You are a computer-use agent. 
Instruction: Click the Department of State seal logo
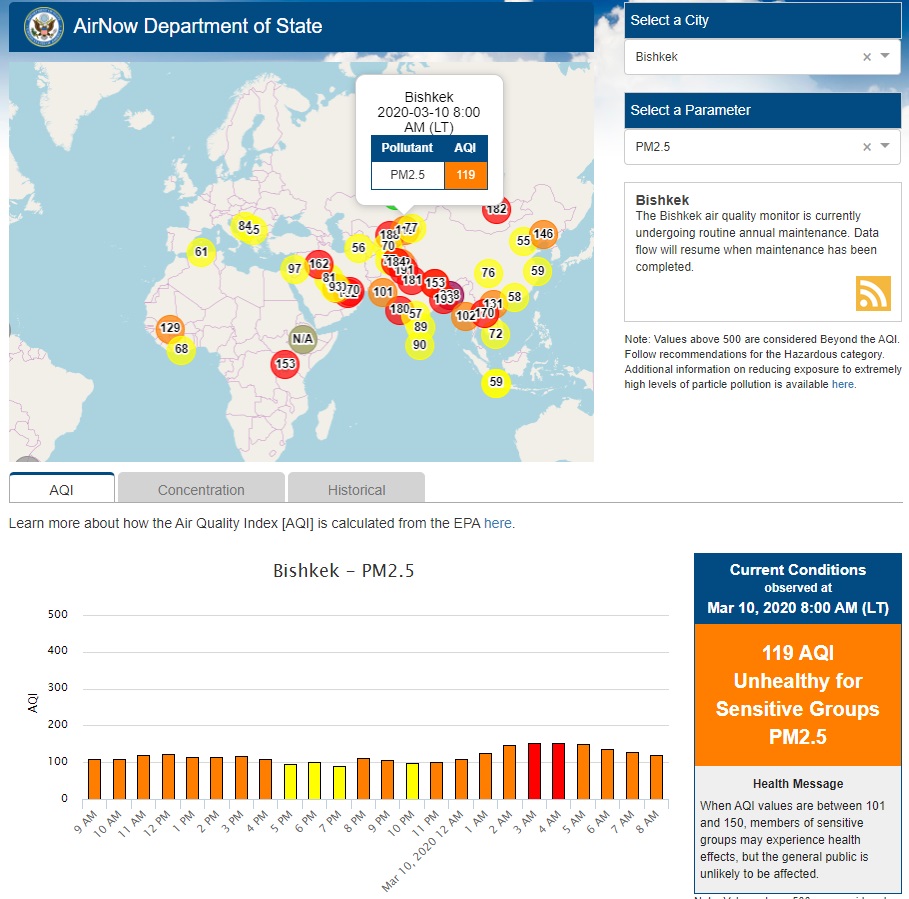pyautogui.click(x=42, y=26)
